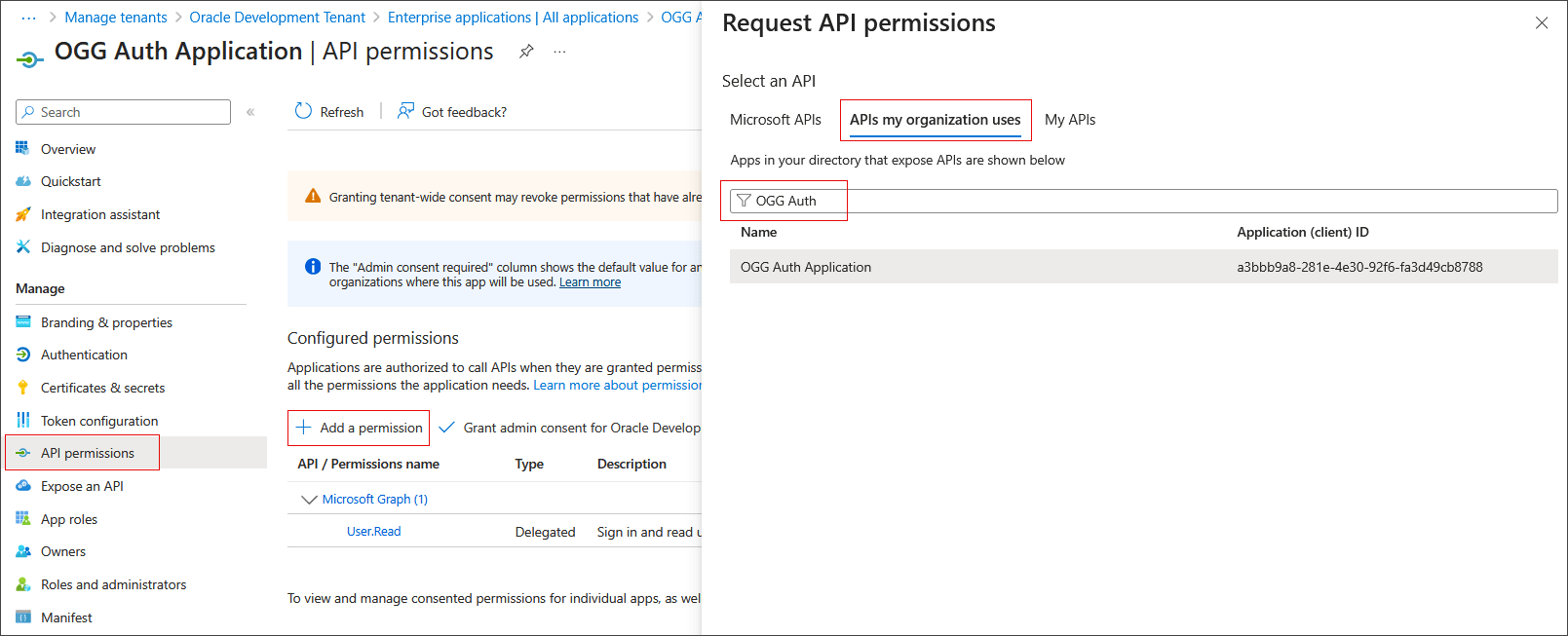Open the Got feedback icon

[406, 112]
